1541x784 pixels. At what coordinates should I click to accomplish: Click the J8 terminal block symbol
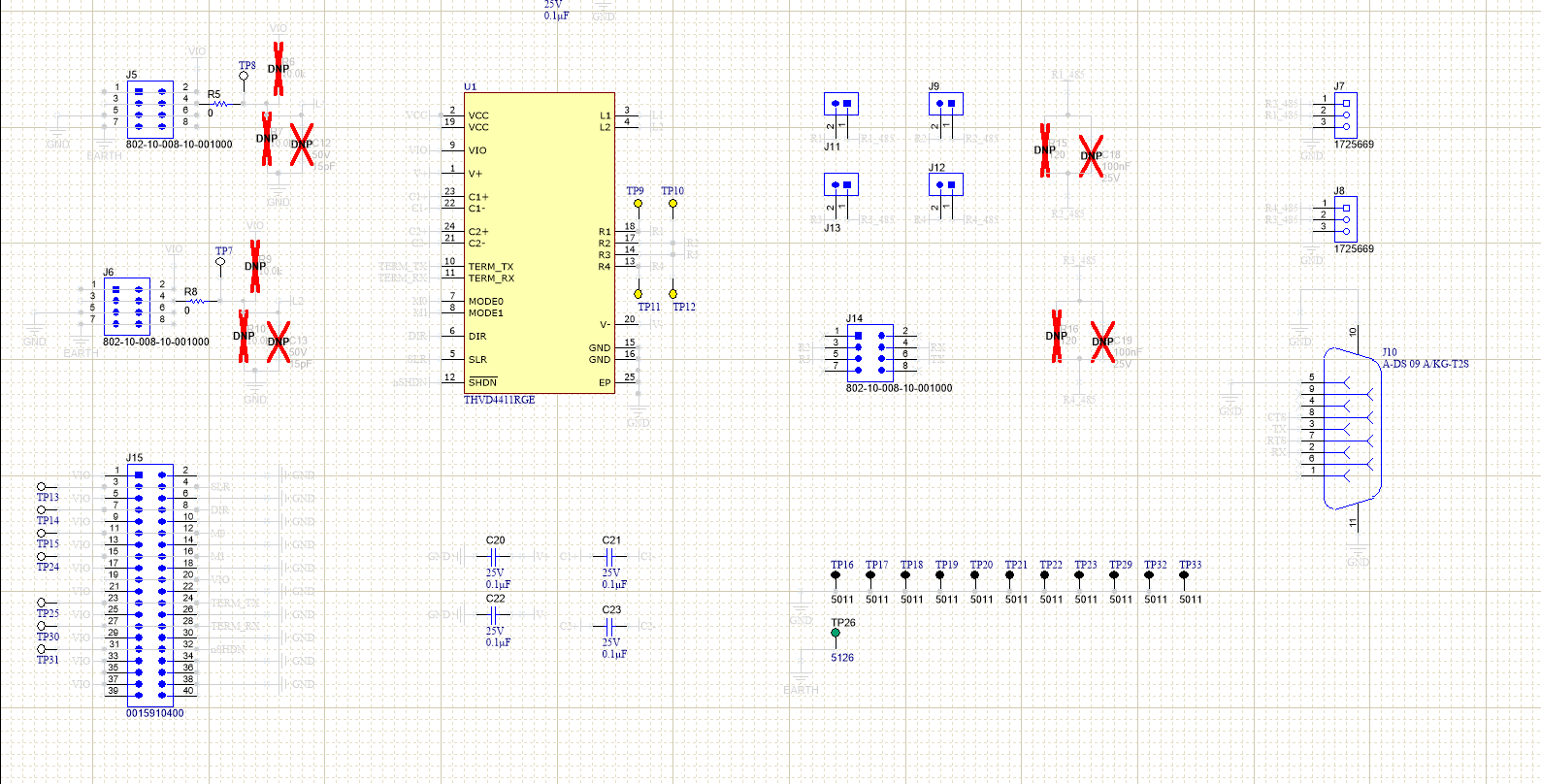coord(1345,219)
